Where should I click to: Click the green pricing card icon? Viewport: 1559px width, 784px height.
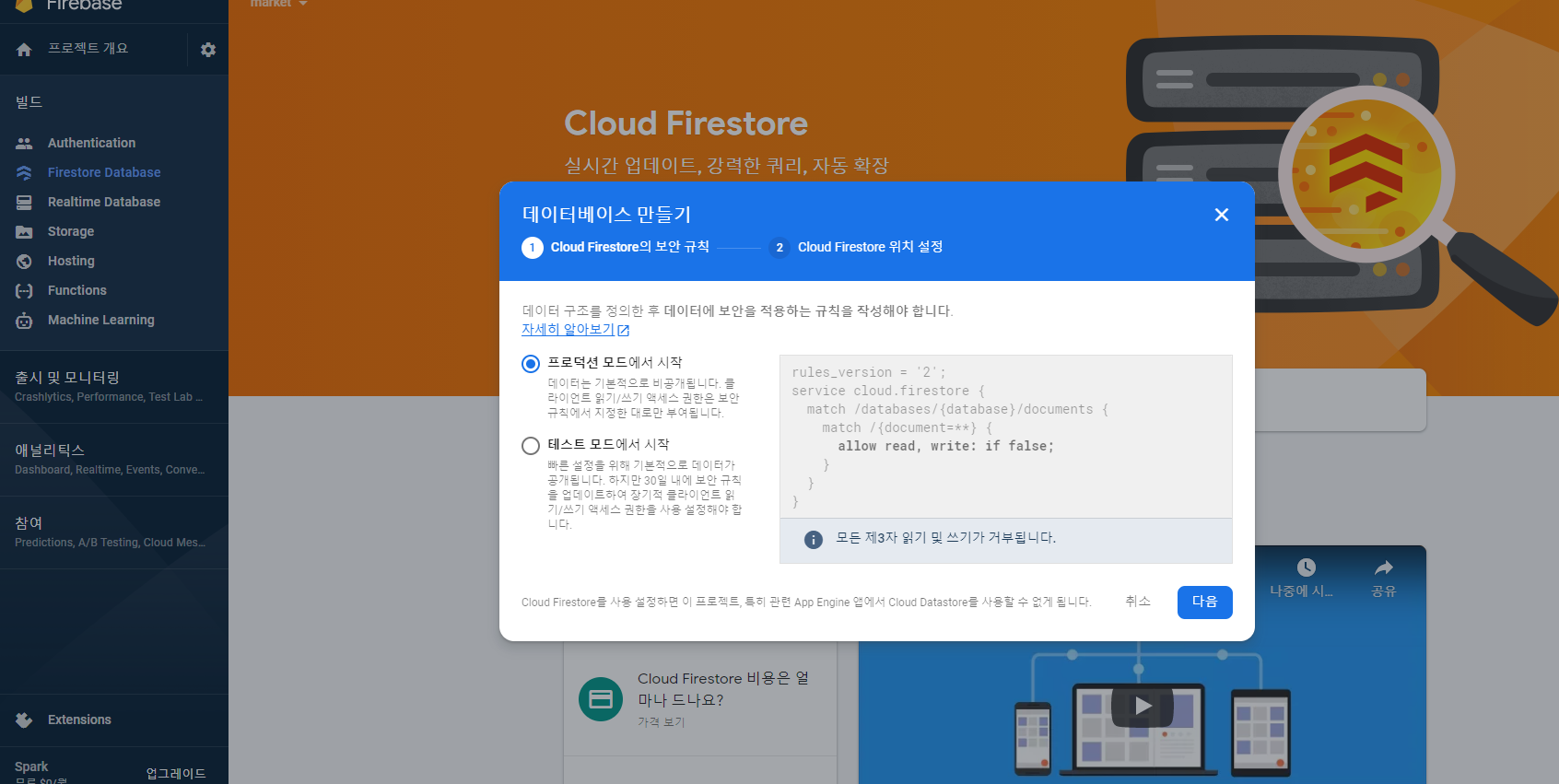601,699
